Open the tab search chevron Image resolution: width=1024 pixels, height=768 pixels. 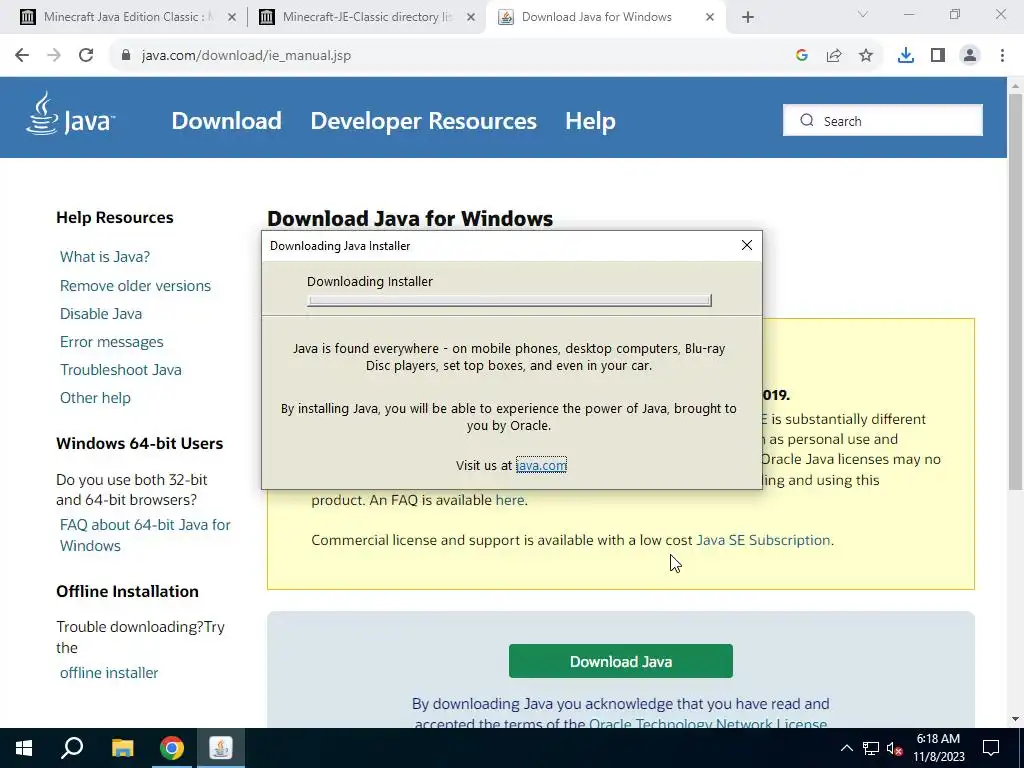(863, 14)
